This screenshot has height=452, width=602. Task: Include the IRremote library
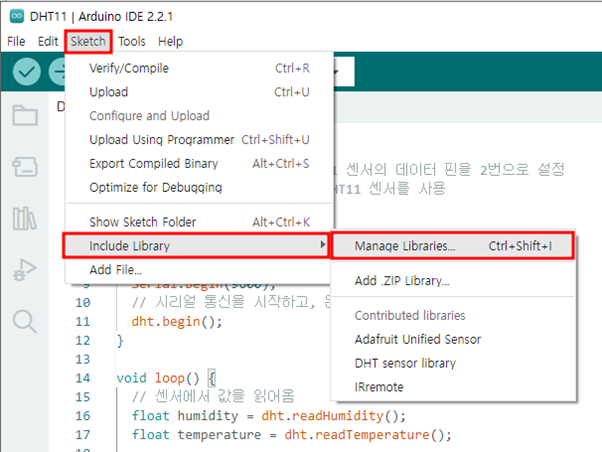tap(453, 387)
